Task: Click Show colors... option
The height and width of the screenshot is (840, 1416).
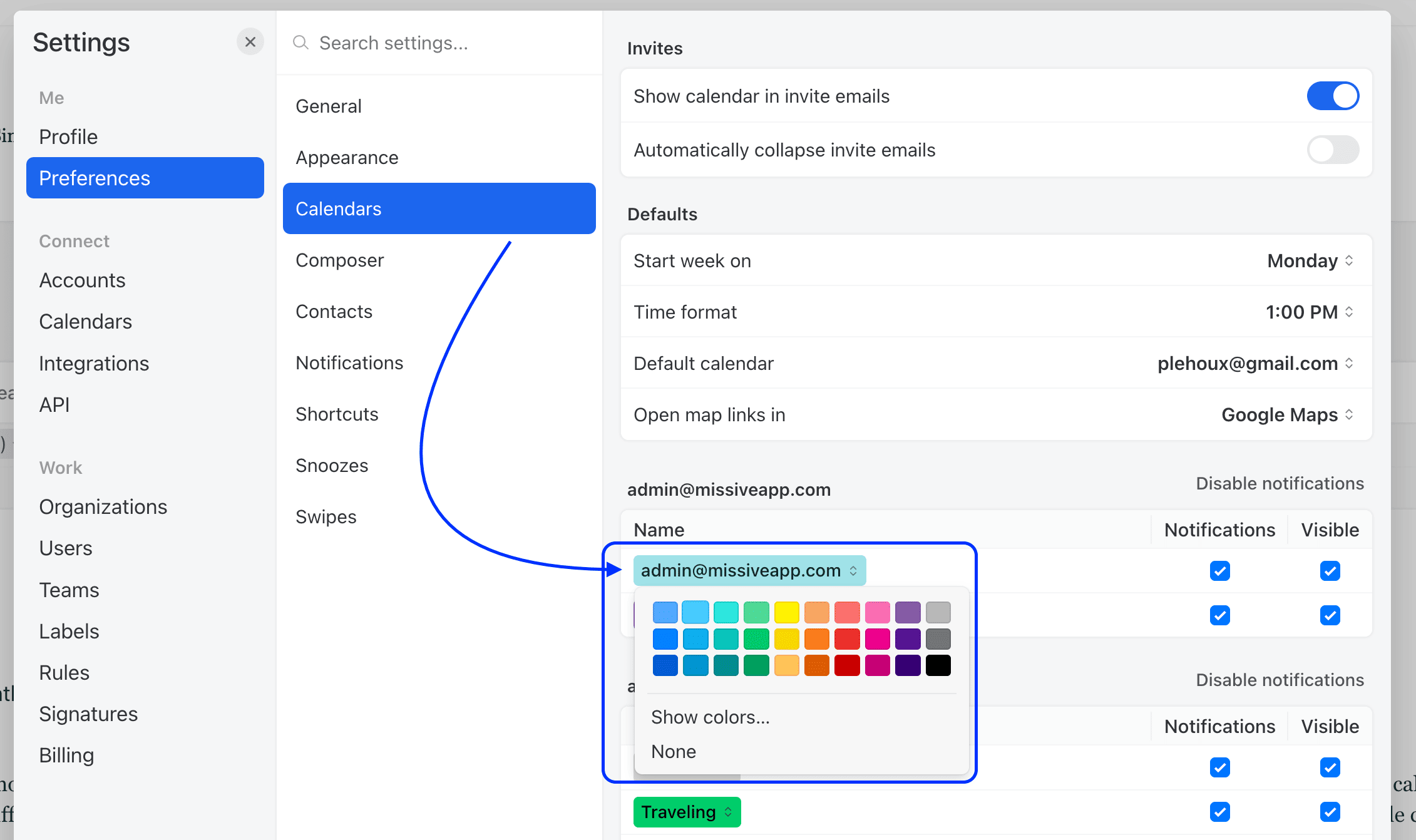Action: point(711,717)
